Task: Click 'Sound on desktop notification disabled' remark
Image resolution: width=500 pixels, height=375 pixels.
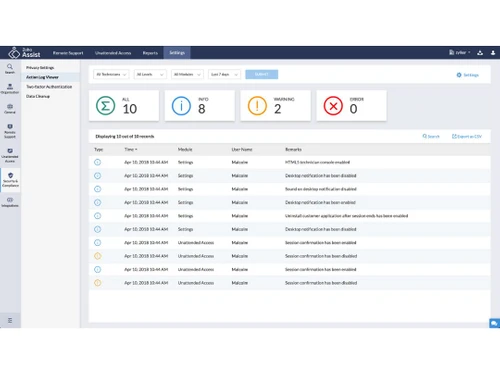Action: pos(321,189)
